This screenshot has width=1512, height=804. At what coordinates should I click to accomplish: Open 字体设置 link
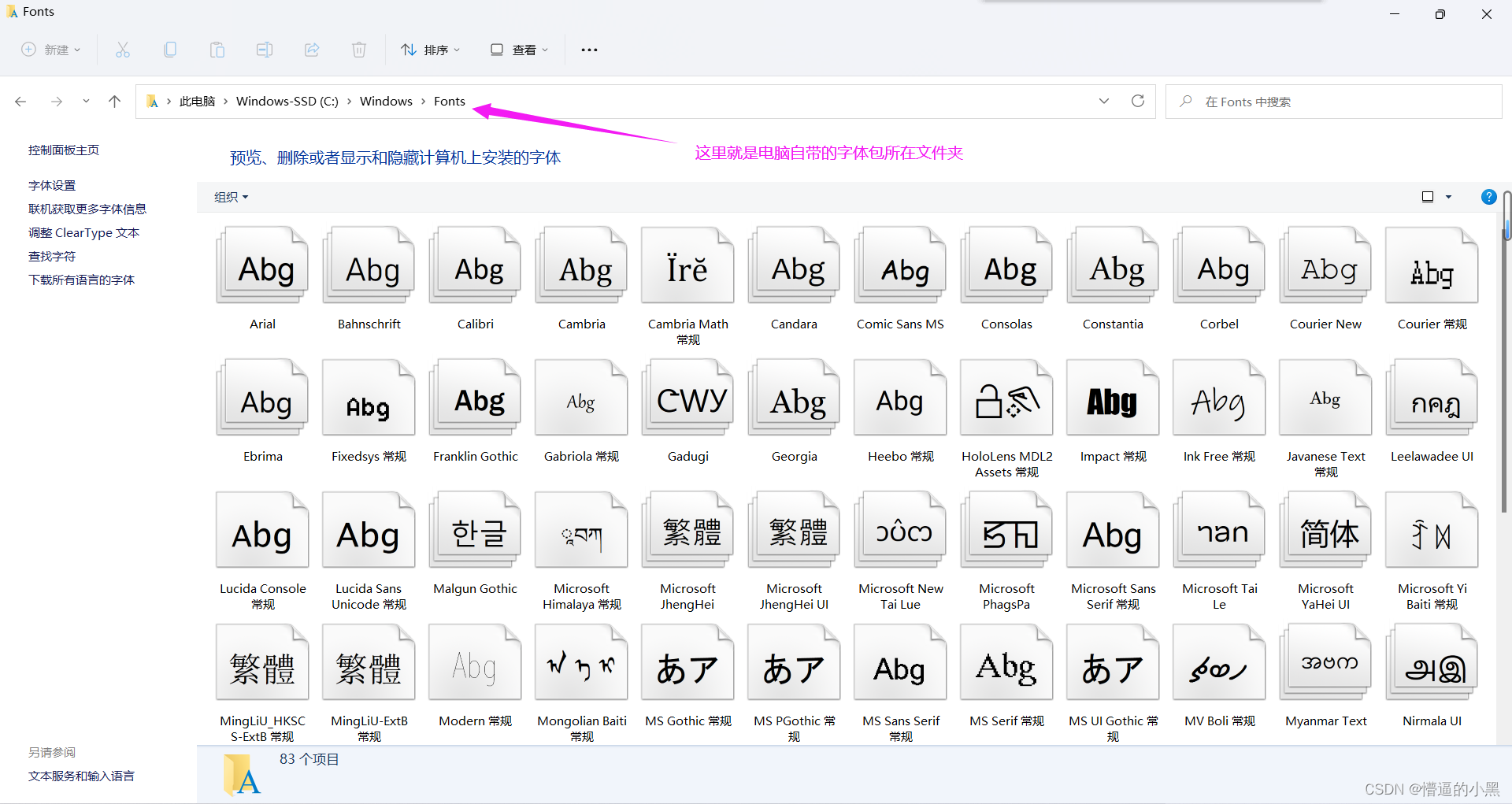[x=52, y=185]
